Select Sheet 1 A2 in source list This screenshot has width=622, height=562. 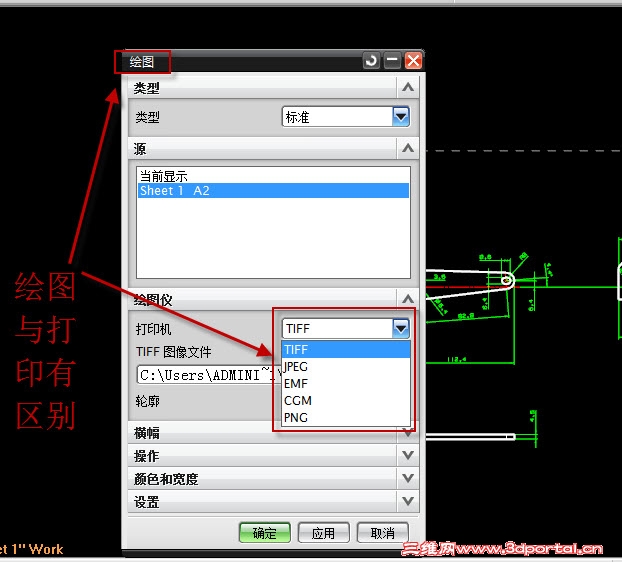tap(273, 191)
